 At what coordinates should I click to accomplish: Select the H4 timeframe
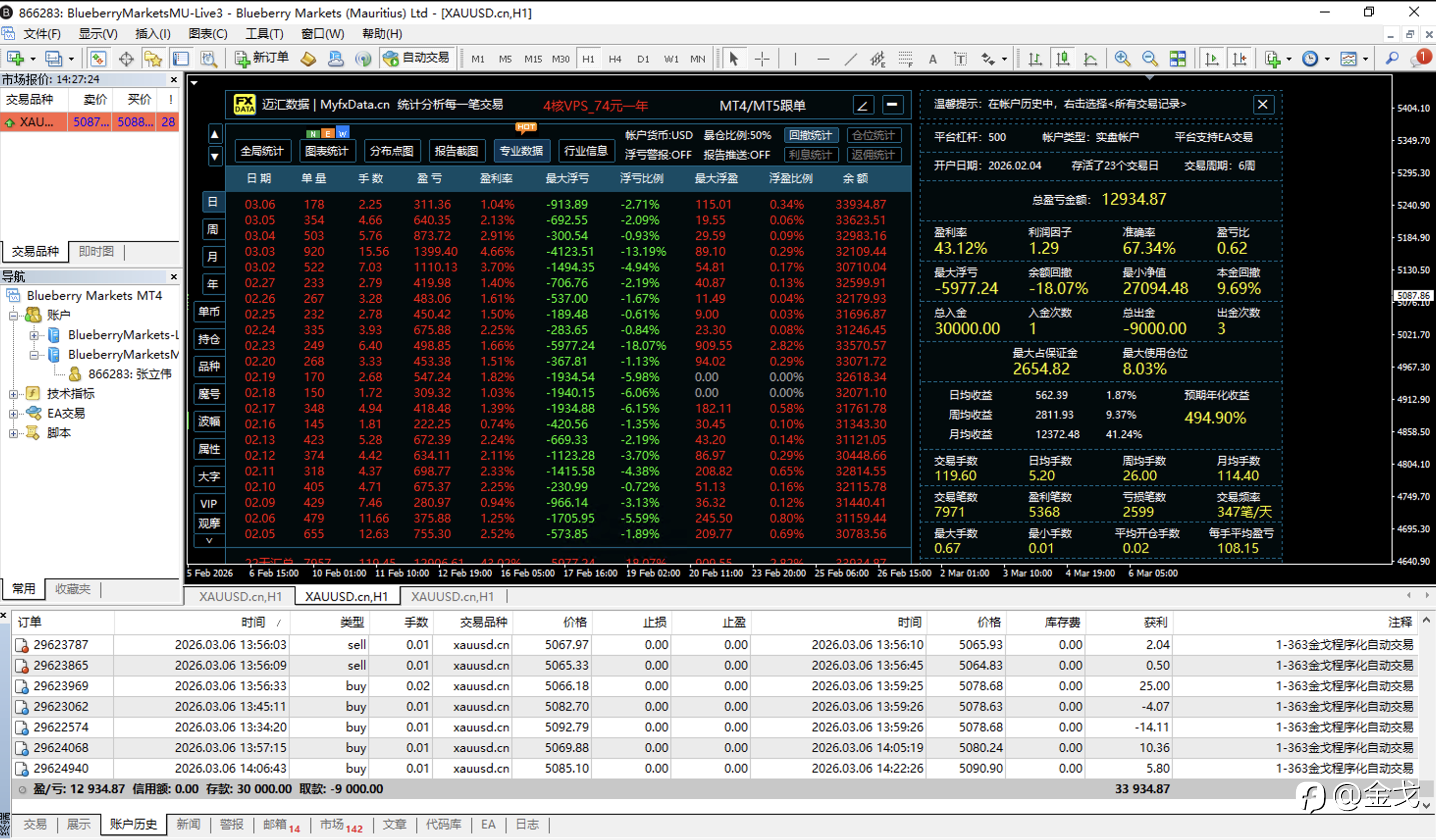coord(615,59)
